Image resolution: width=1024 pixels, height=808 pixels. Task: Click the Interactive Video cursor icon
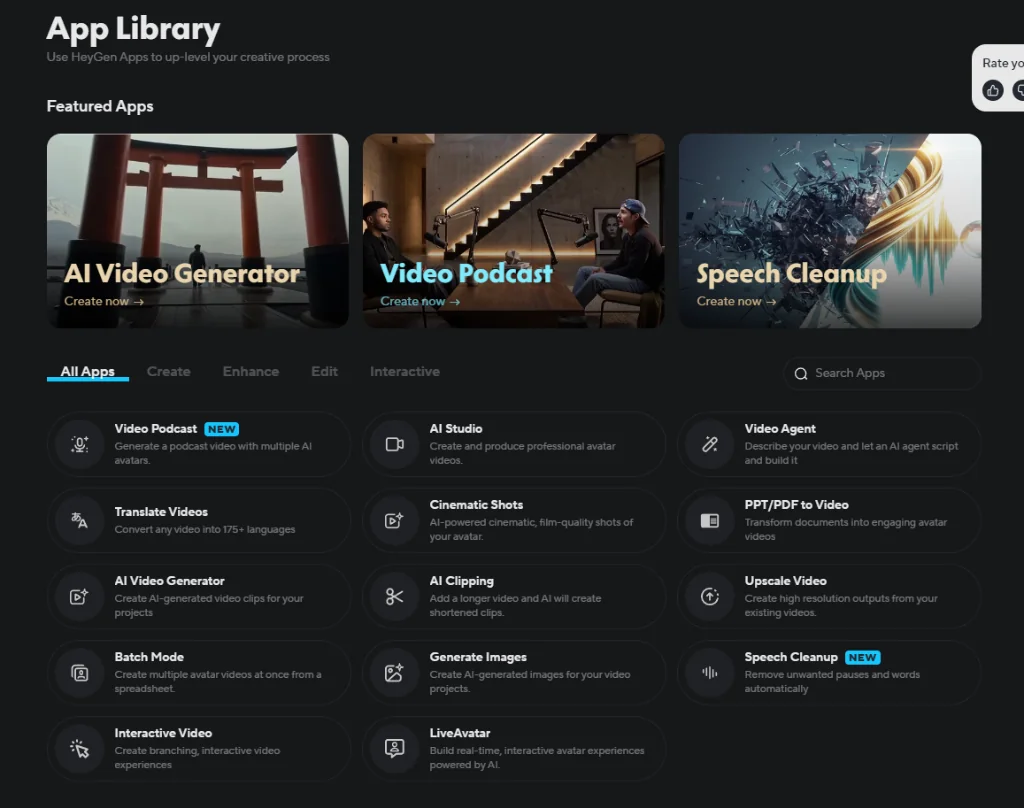coord(80,749)
